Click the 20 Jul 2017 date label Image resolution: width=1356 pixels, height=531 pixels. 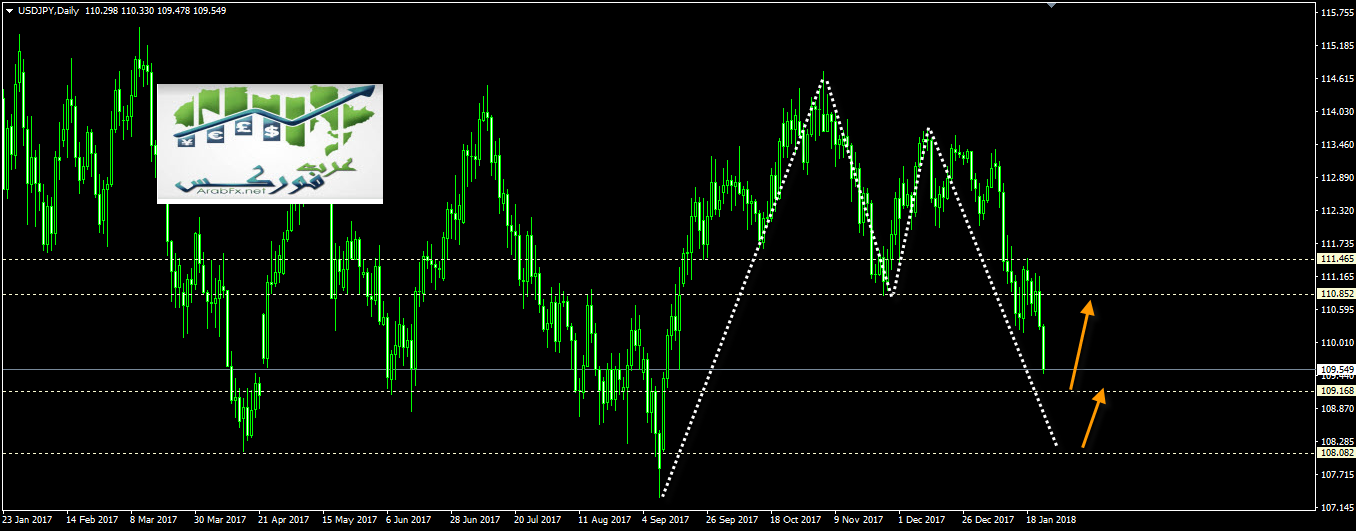click(539, 521)
